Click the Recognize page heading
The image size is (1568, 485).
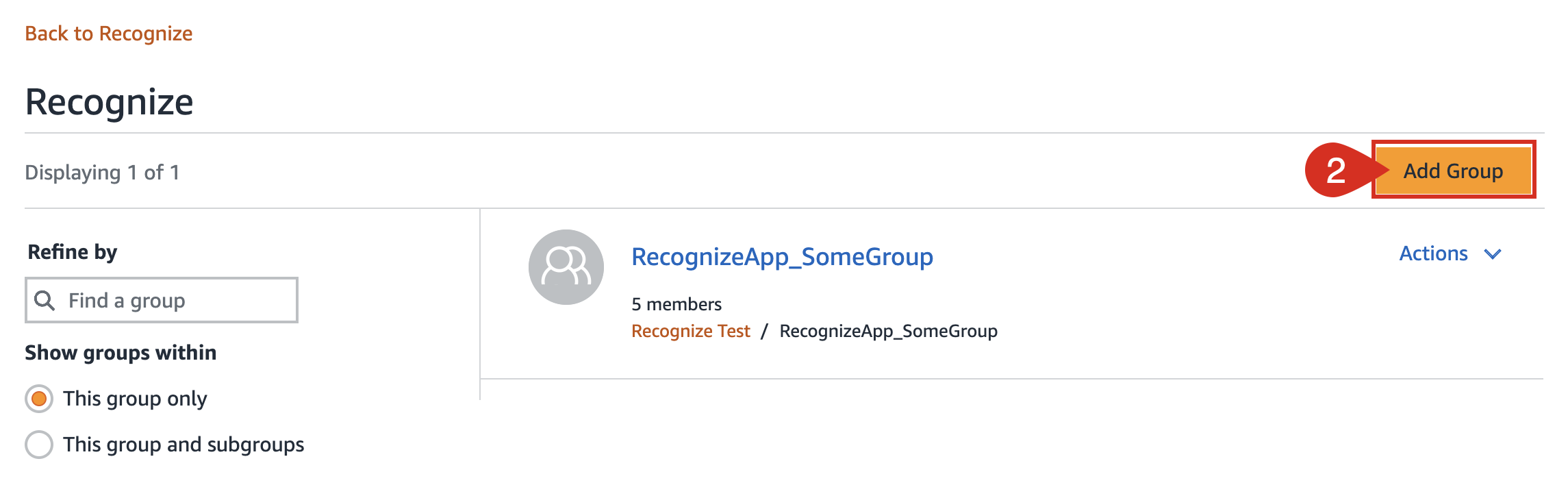click(110, 102)
